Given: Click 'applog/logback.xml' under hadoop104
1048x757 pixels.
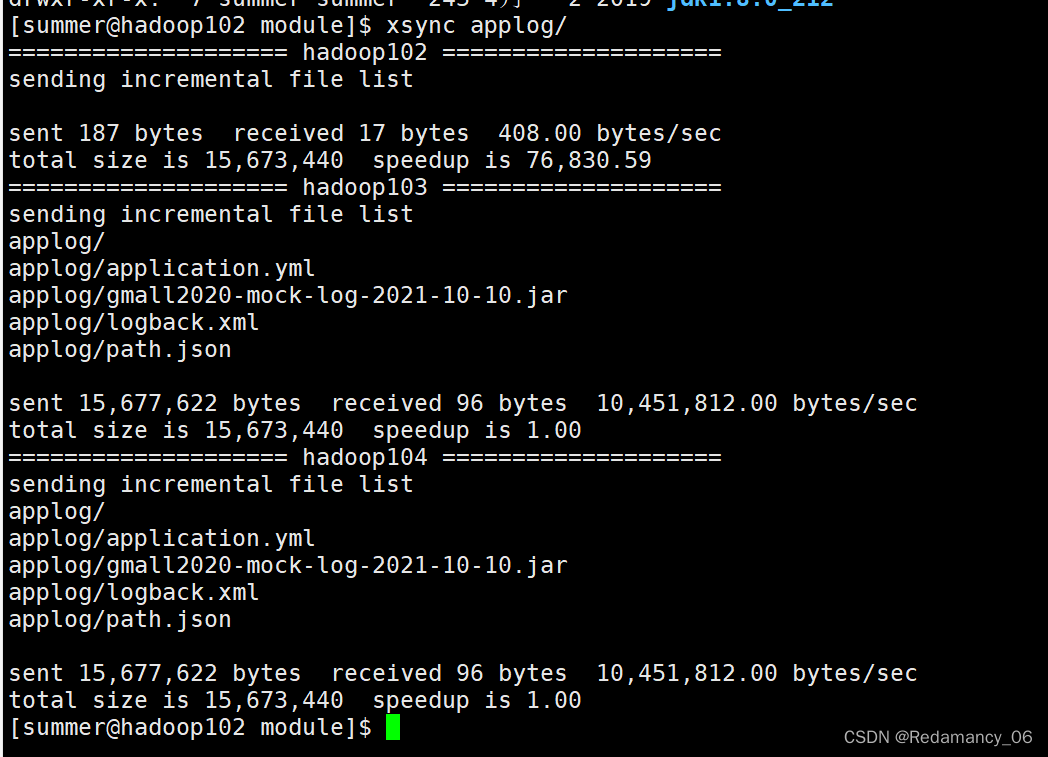Looking at the screenshot, I should point(133,593).
